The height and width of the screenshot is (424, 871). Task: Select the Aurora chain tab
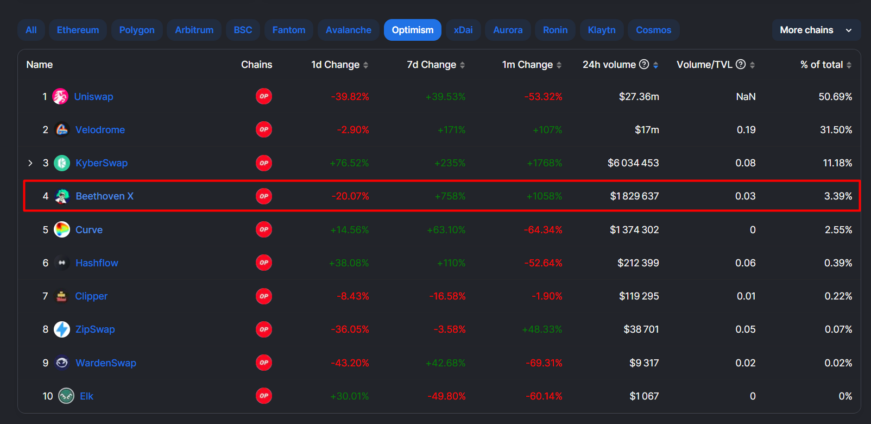point(508,30)
